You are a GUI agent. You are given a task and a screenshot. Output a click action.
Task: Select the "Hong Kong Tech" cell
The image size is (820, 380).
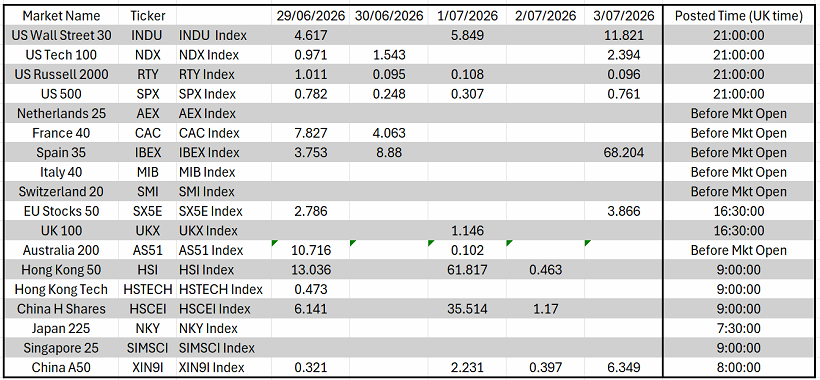(x=62, y=289)
